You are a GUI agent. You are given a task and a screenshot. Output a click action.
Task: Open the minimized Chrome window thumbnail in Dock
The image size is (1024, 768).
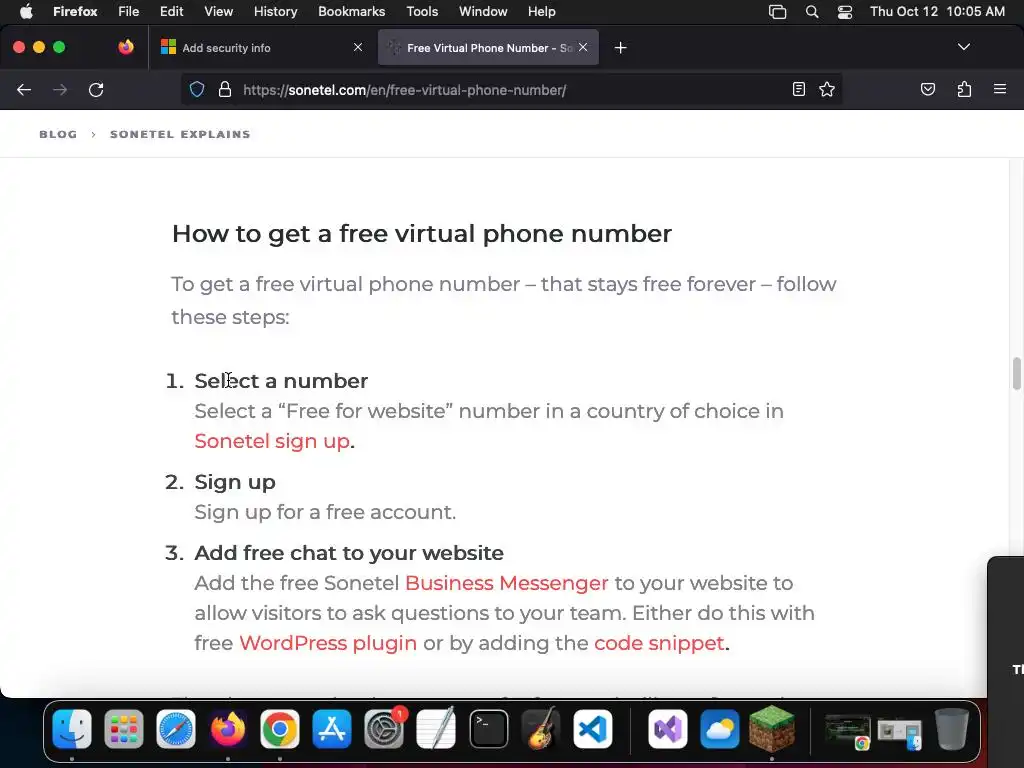tap(847, 731)
